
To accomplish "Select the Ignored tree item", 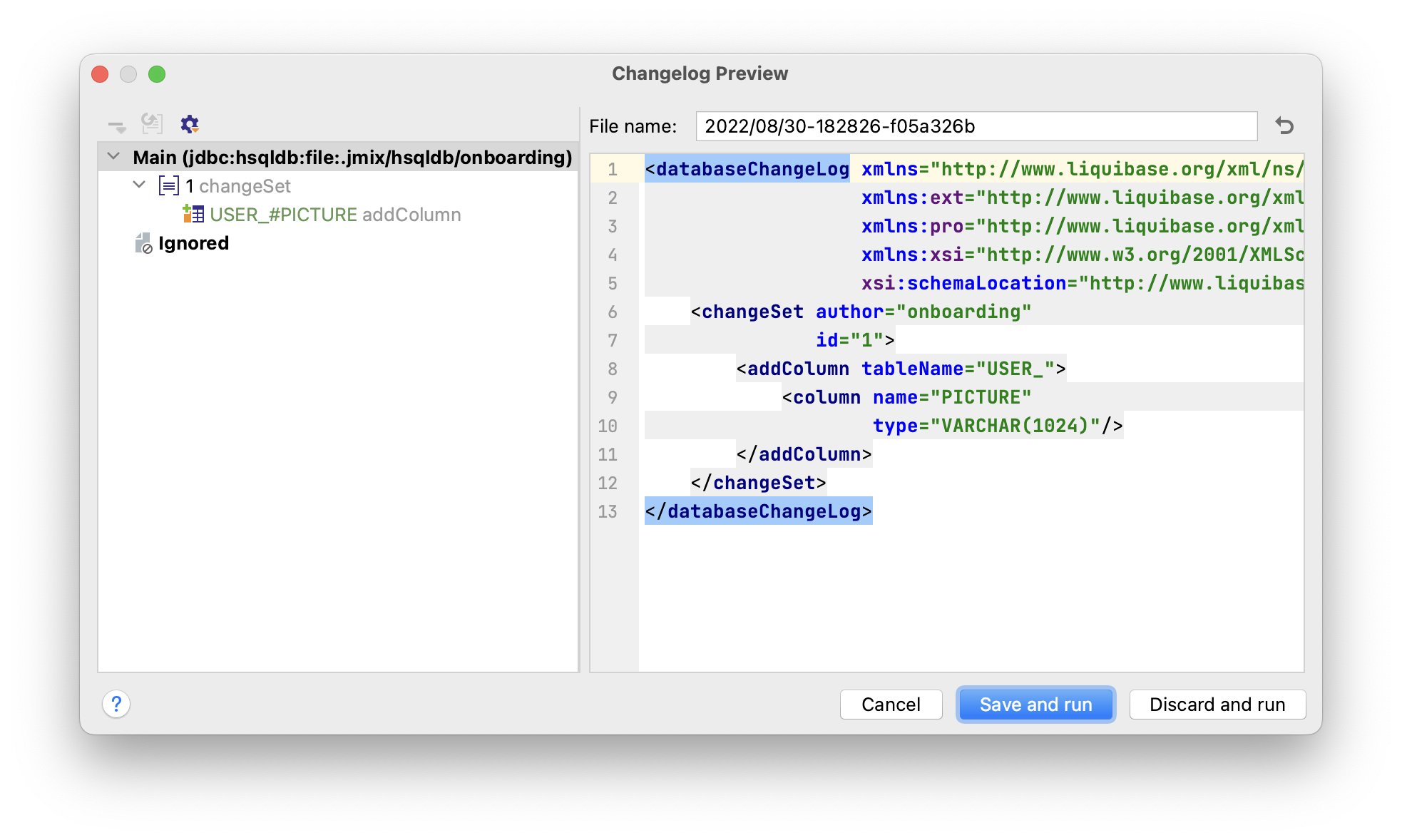I will [193, 243].
